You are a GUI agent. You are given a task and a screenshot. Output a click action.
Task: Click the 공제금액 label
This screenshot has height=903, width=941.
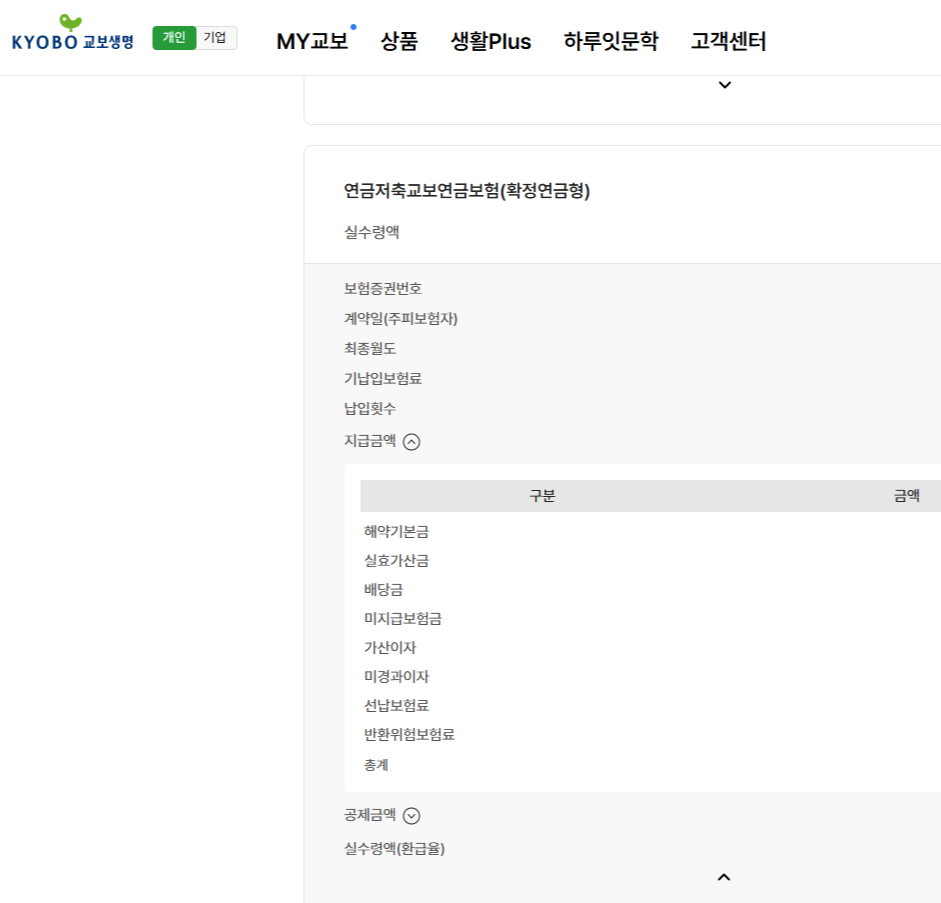pyautogui.click(x=370, y=815)
